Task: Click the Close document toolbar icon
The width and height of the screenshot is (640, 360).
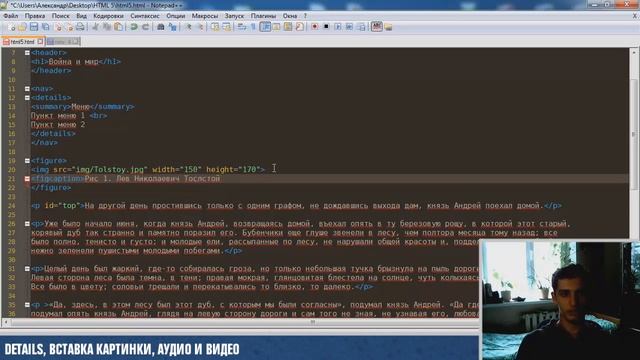Action: click(x=58, y=27)
